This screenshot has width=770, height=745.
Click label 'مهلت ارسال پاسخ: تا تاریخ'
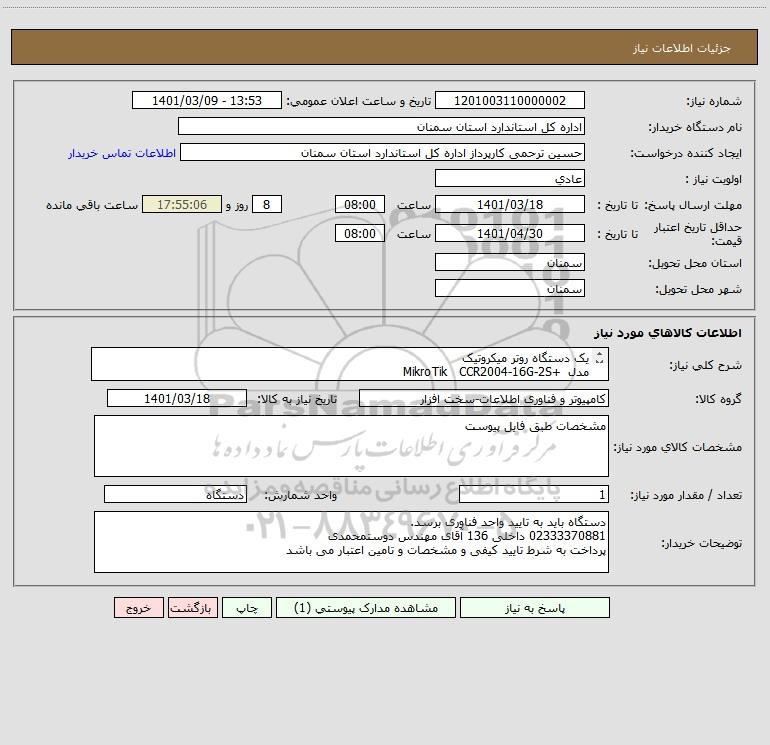pyautogui.click(x=669, y=205)
